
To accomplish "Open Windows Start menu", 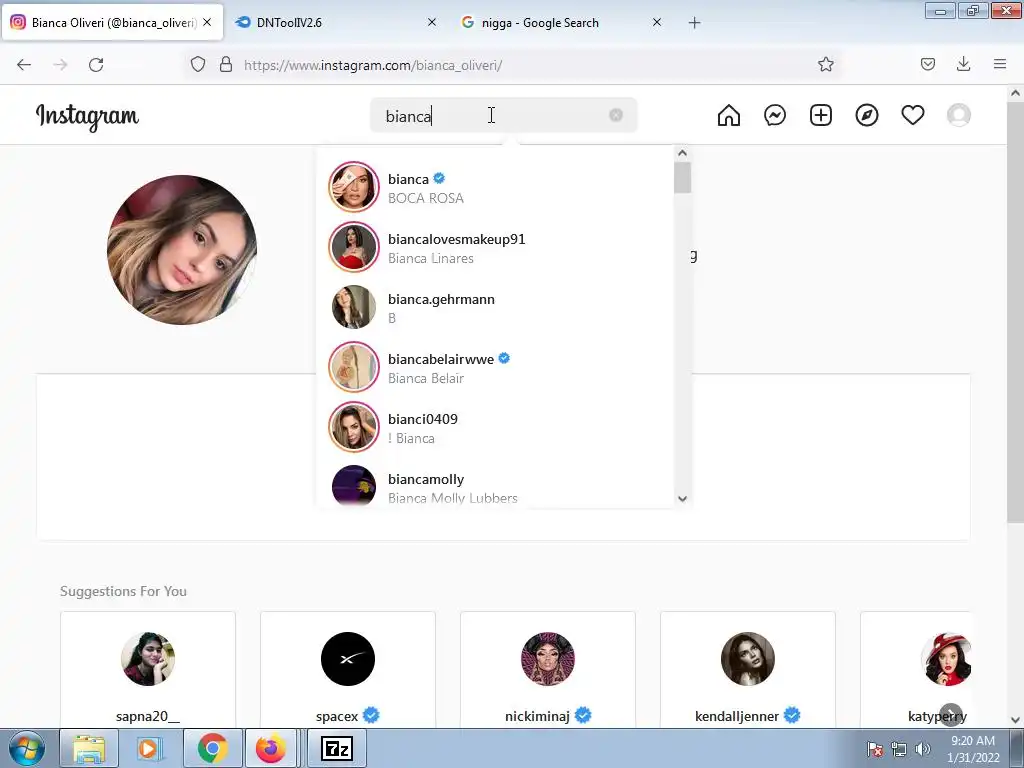I will click(x=27, y=748).
